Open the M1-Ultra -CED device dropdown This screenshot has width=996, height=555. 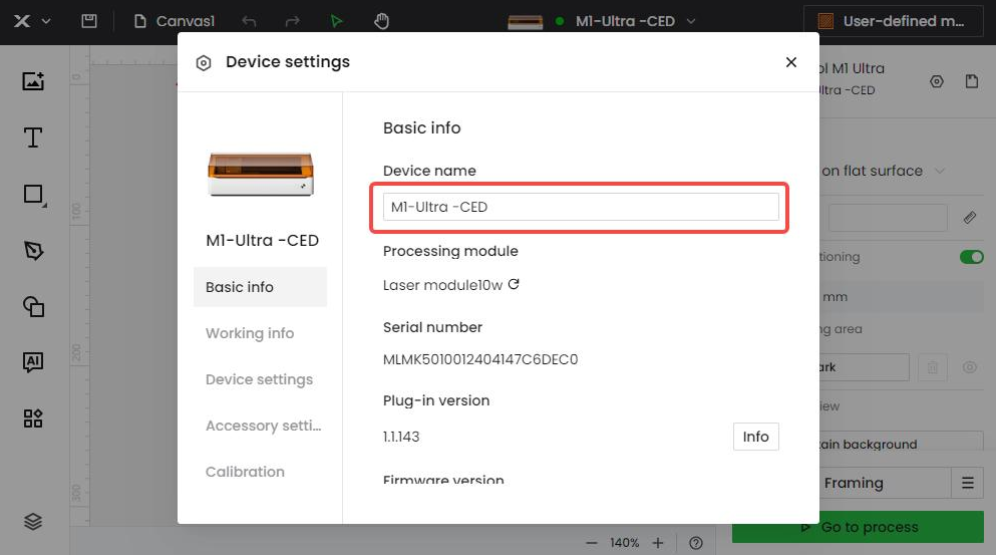(x=602, y=22)
